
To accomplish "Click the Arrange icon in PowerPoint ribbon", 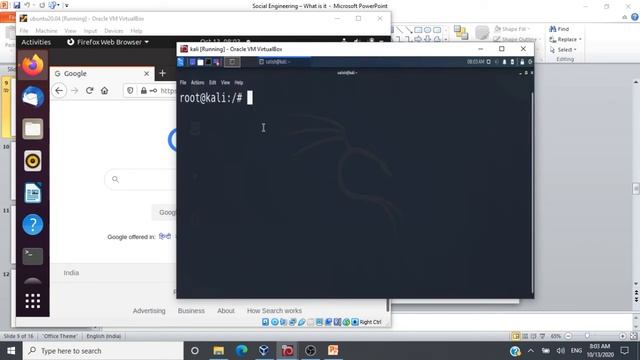I will pos(461,33).
